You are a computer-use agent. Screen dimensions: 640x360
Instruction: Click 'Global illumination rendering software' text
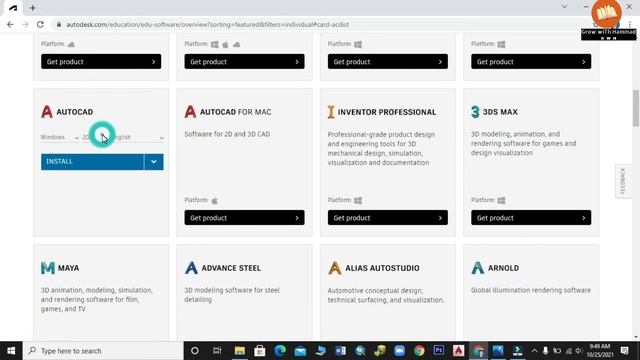click(531, 290)
